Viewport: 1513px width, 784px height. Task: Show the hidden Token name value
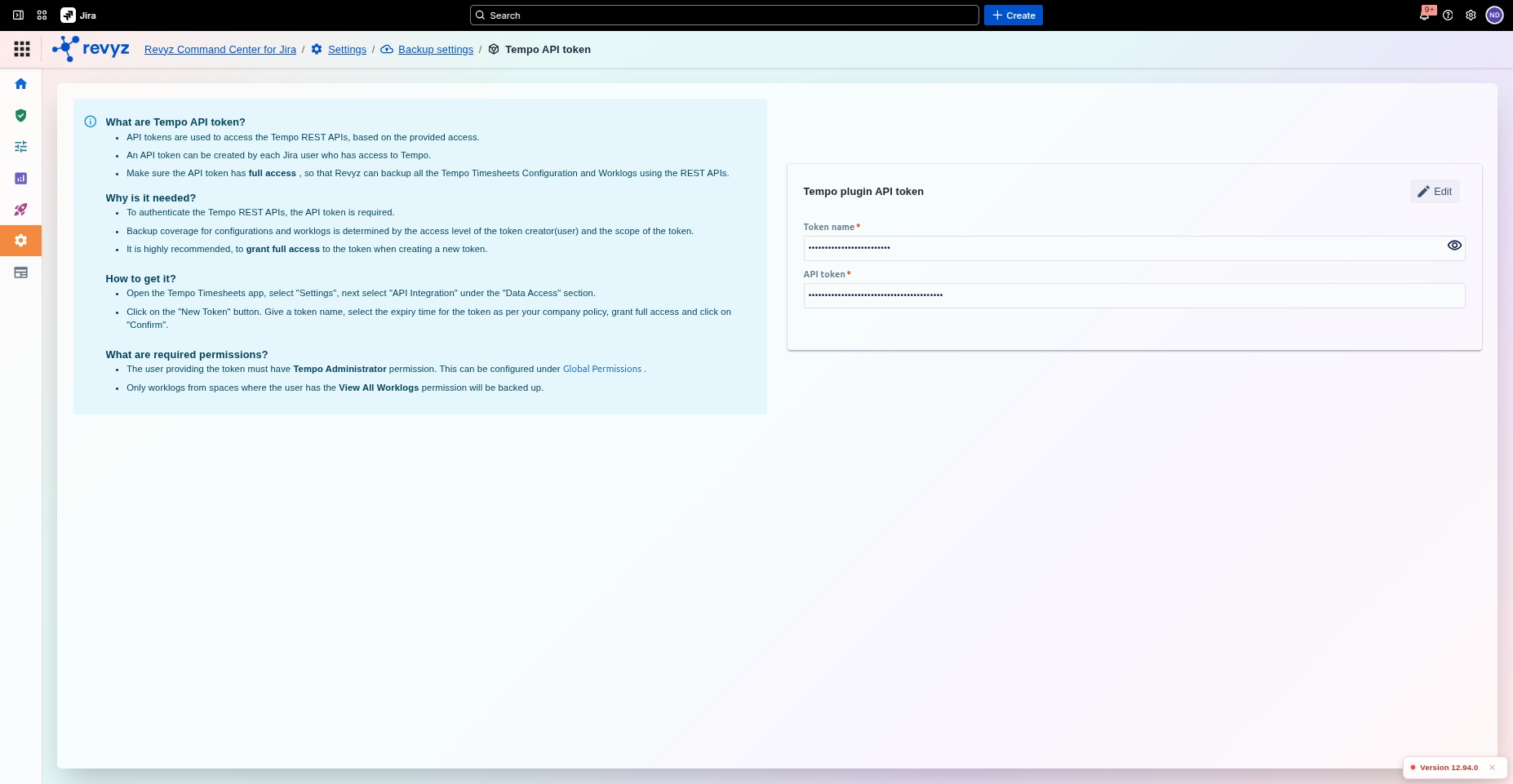tap(1454, 246)
